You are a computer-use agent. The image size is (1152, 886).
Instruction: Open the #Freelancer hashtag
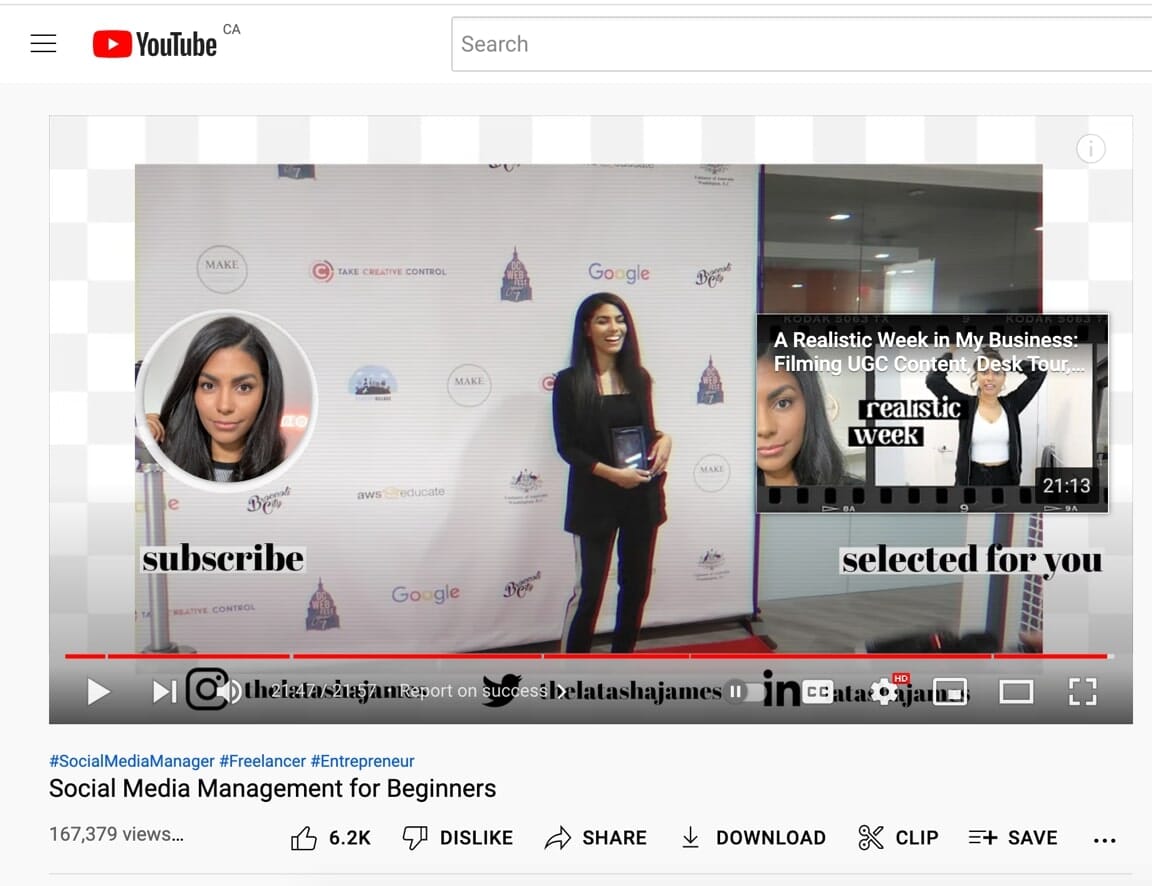coord(262,761)
